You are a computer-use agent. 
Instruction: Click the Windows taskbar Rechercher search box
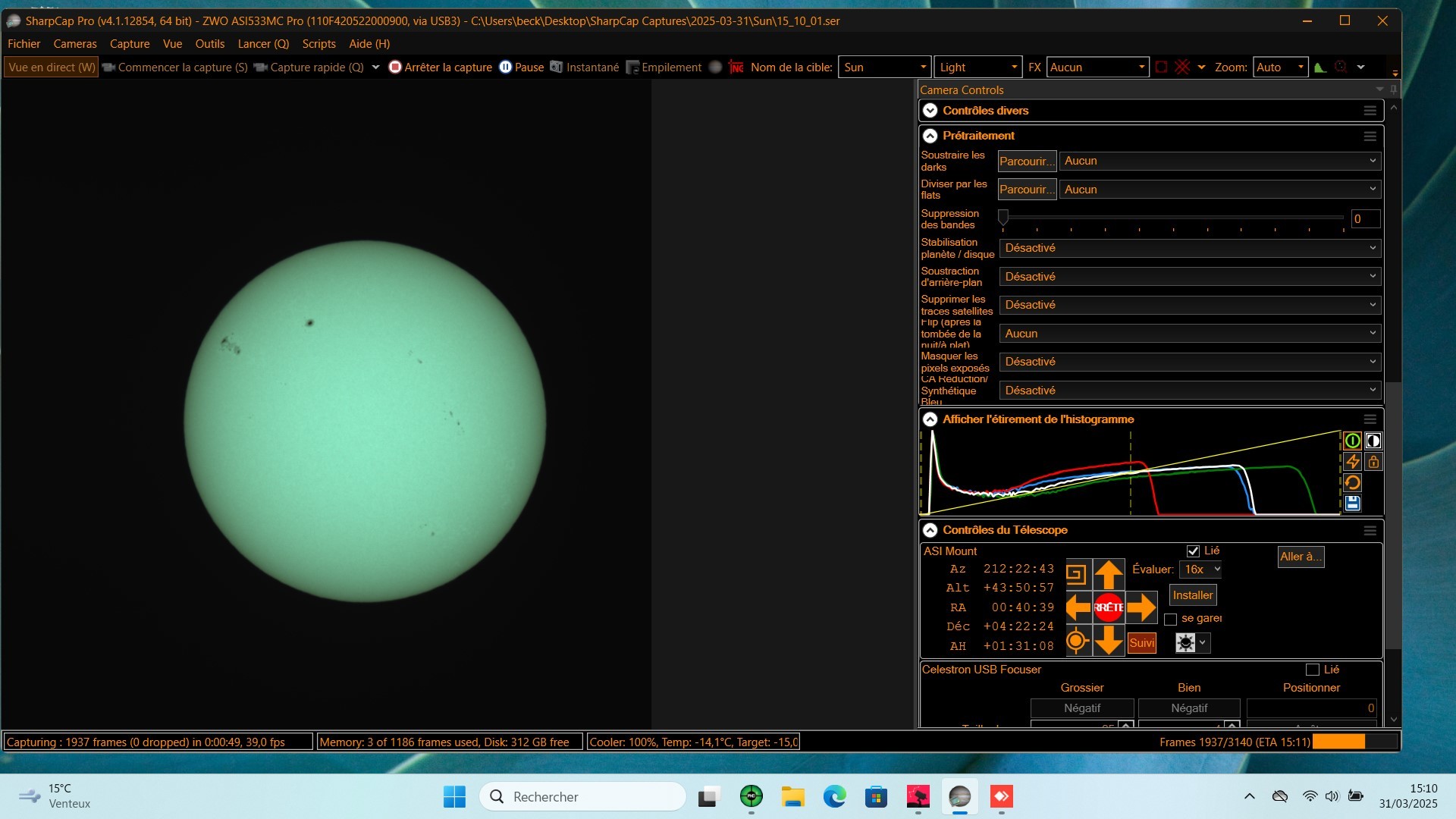[x=582, y=796]
